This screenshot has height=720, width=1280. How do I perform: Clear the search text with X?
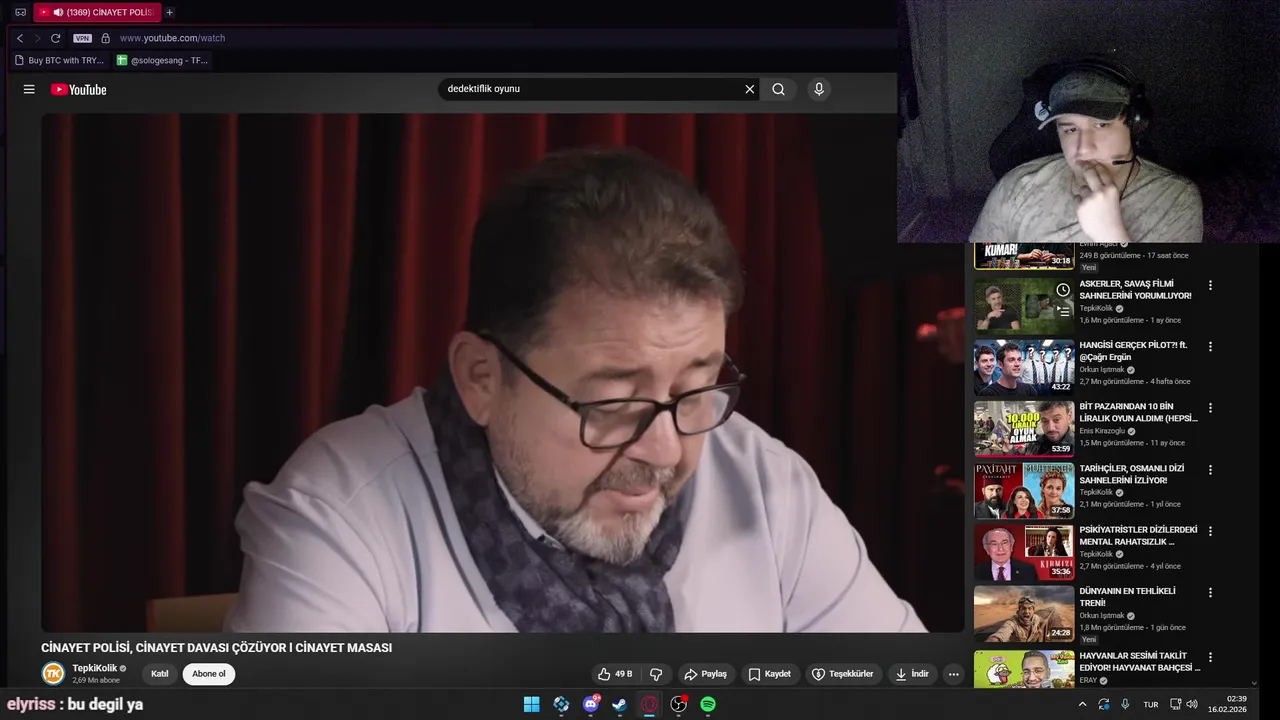[x=749, y=89]
